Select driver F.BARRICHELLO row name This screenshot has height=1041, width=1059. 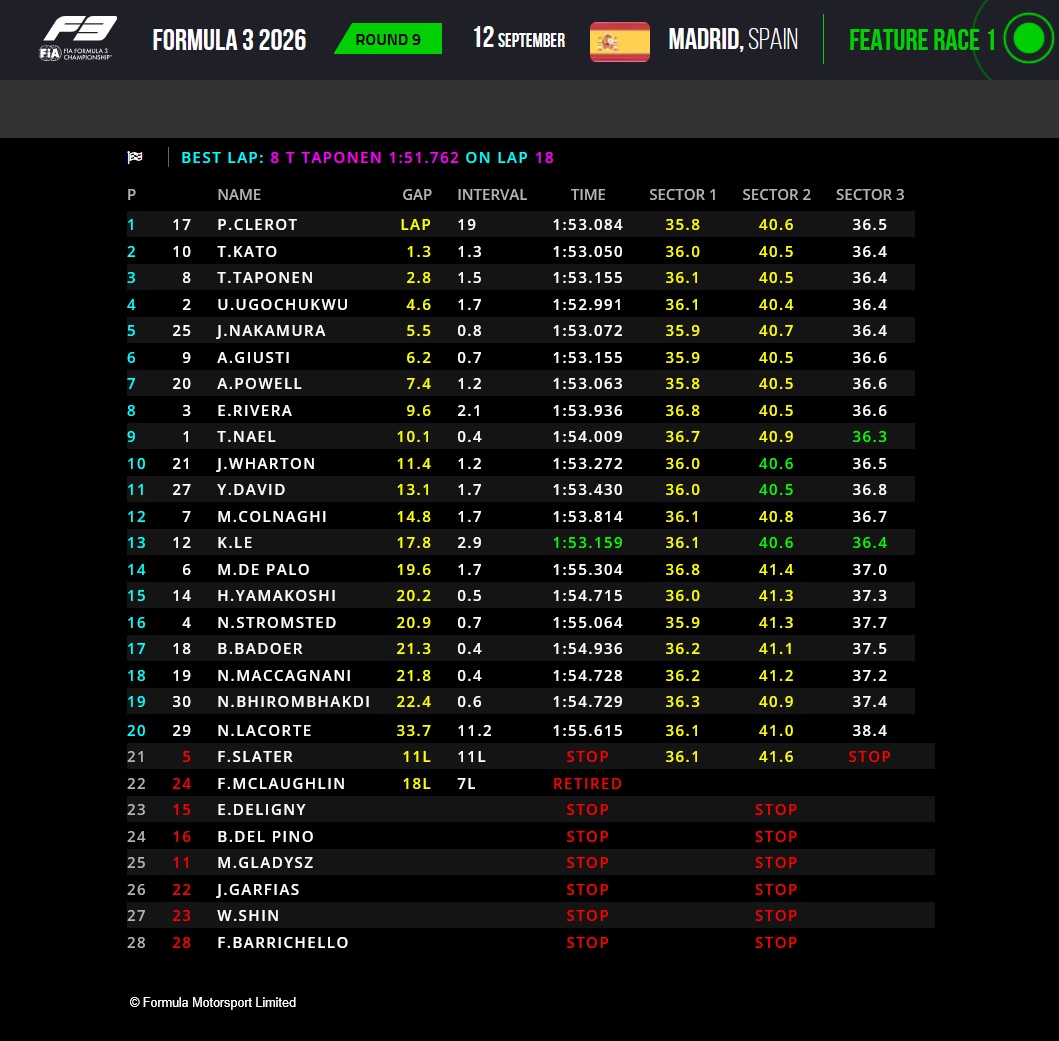pos(282,942)
